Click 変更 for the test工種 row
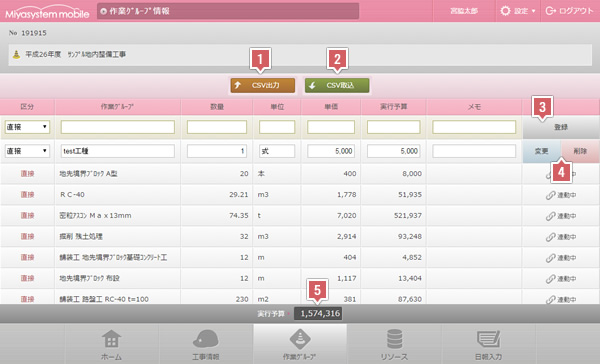The image size is (600, 364). coord(541,151)
